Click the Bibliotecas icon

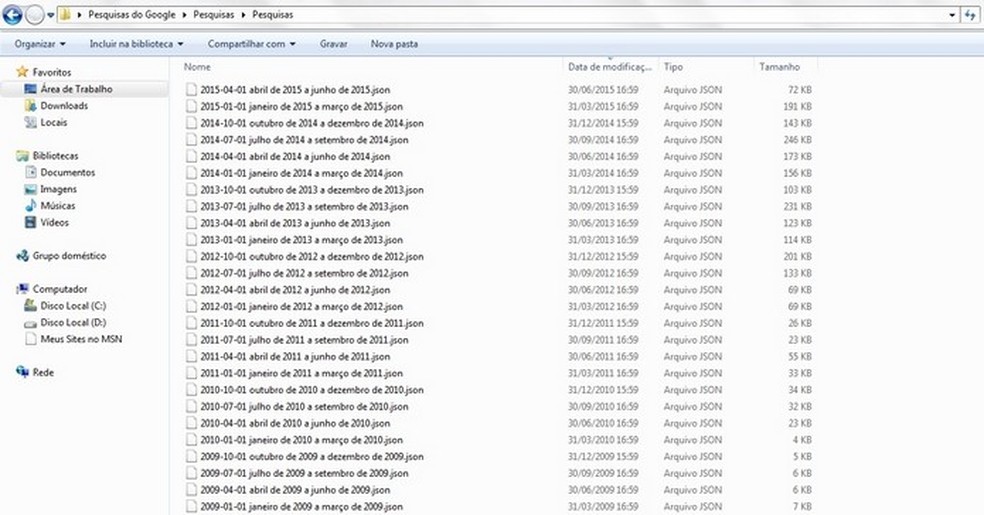(x=23, y=156)
